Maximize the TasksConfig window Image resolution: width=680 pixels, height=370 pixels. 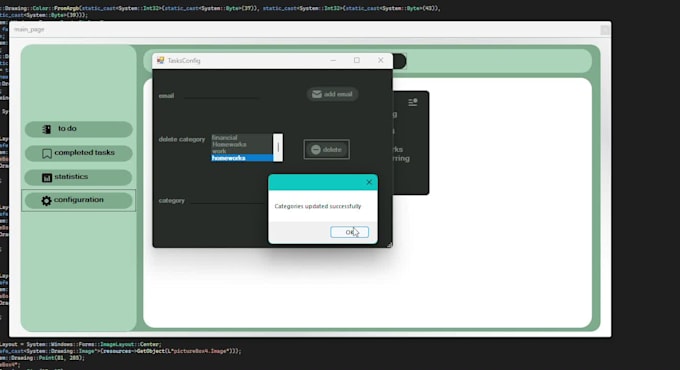(x=356, y=60)
